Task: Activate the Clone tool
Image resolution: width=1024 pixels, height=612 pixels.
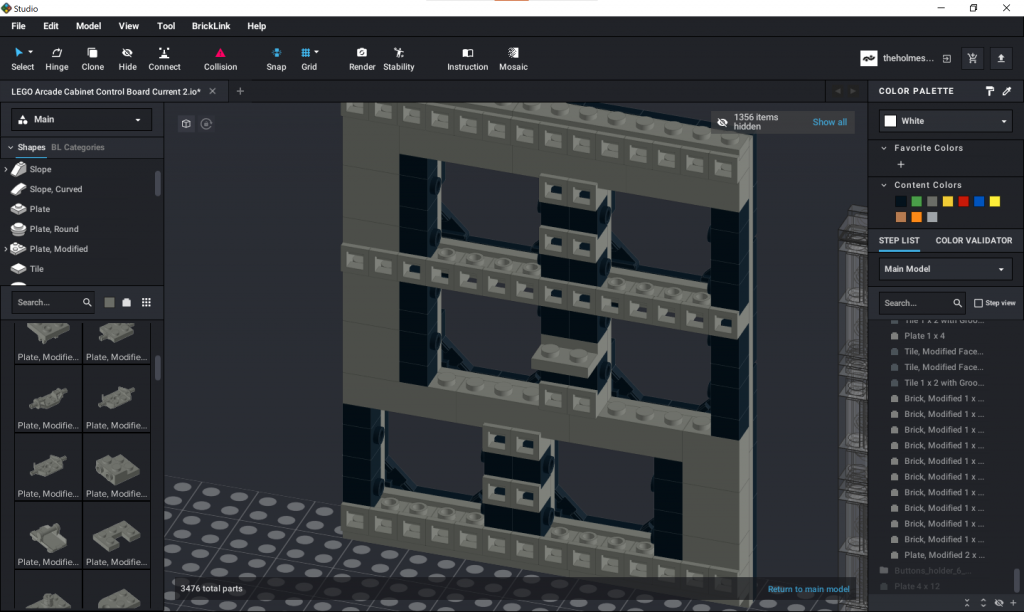Action: click(x=92, y=57)
